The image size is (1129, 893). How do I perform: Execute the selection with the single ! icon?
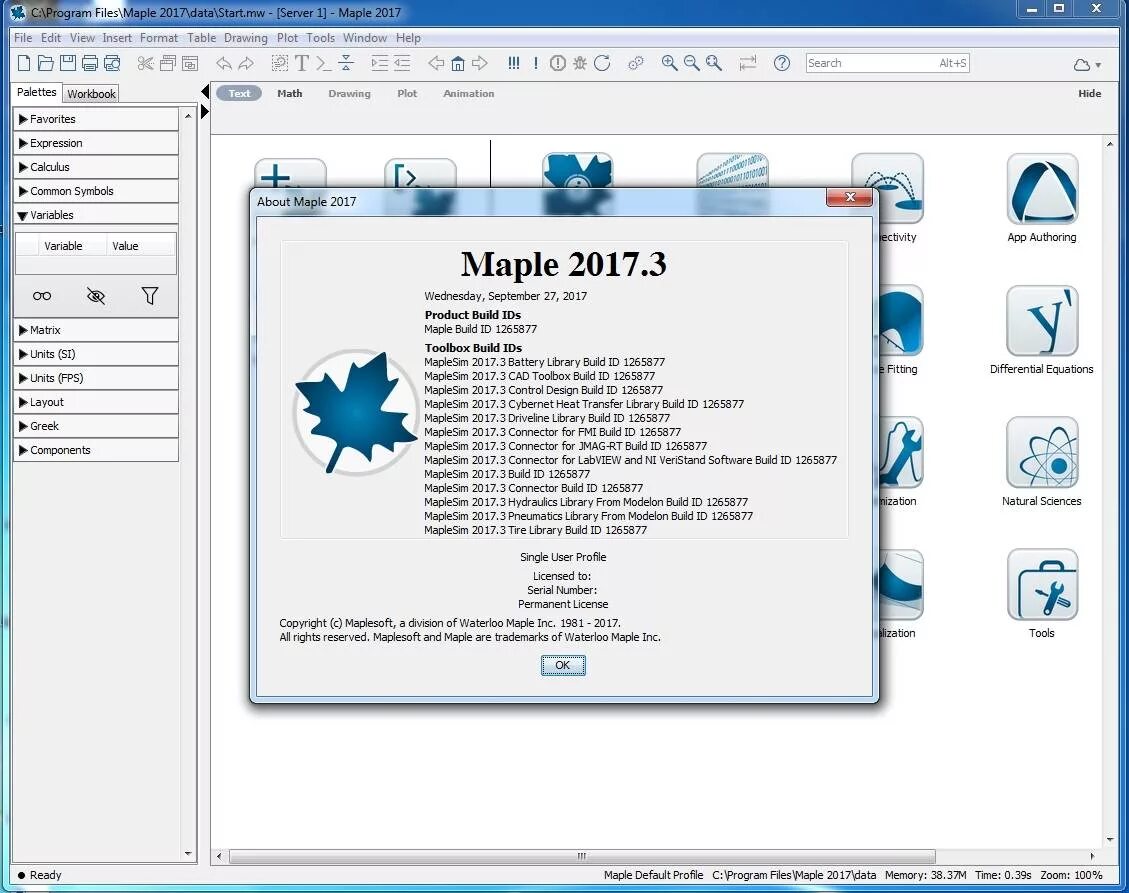click(x=536, y=63)
